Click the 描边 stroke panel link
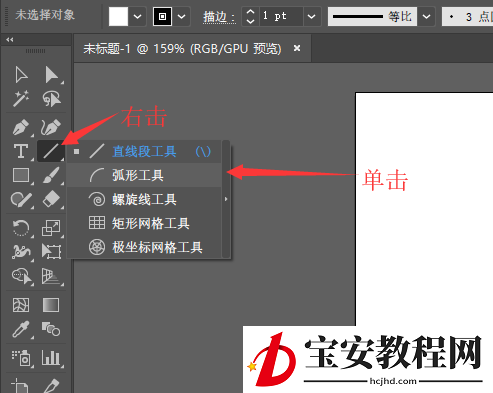 click(219, 17)
